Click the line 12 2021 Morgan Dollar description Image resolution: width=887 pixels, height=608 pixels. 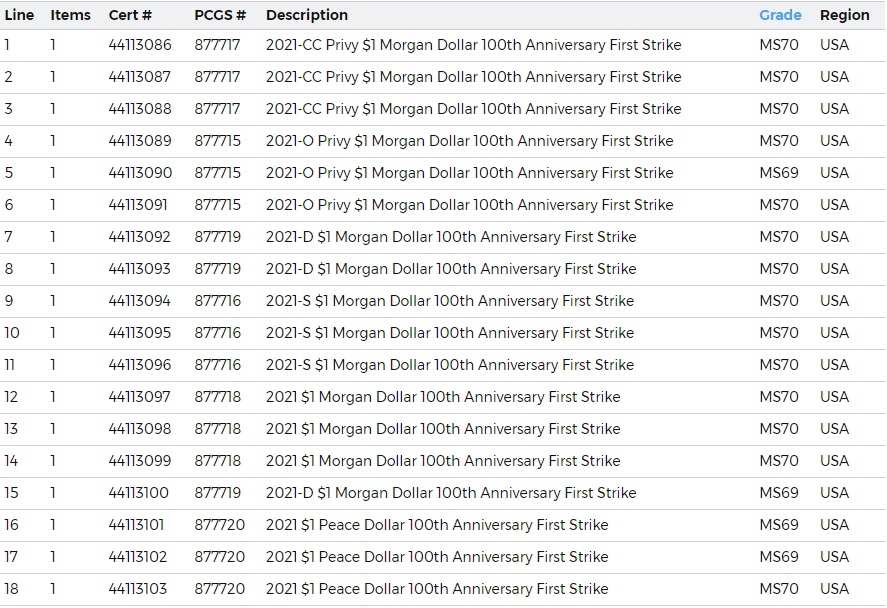click(443, 397)
